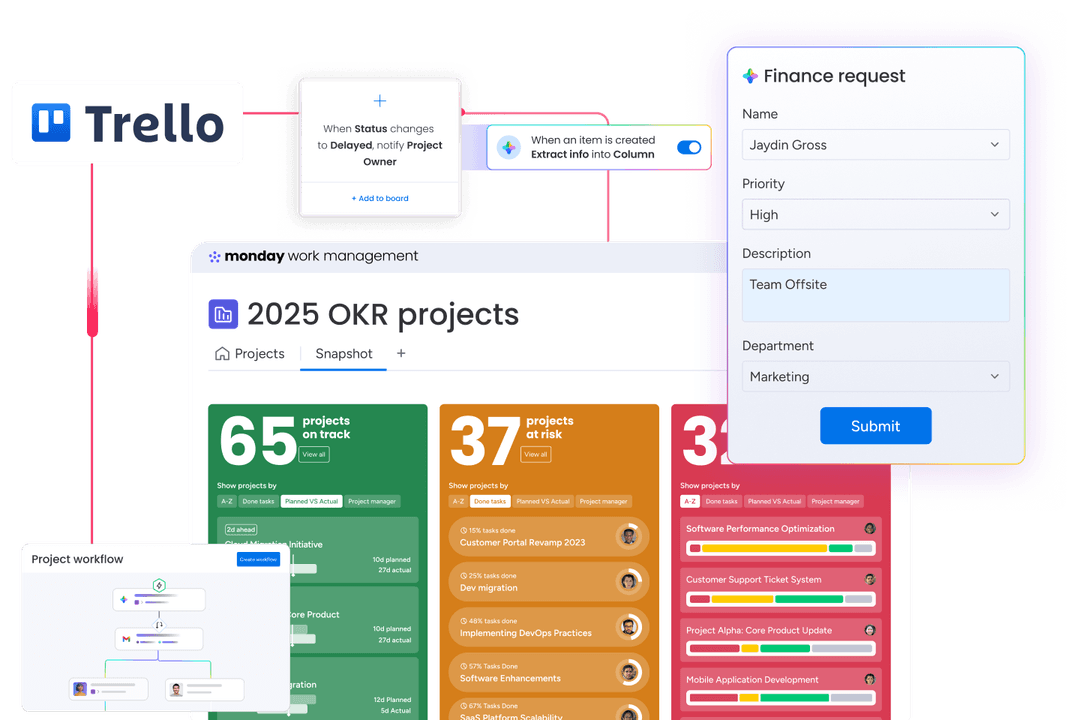
Task: Click the Implementing DevOps Practices project row
Action: [x=549, y=627]
